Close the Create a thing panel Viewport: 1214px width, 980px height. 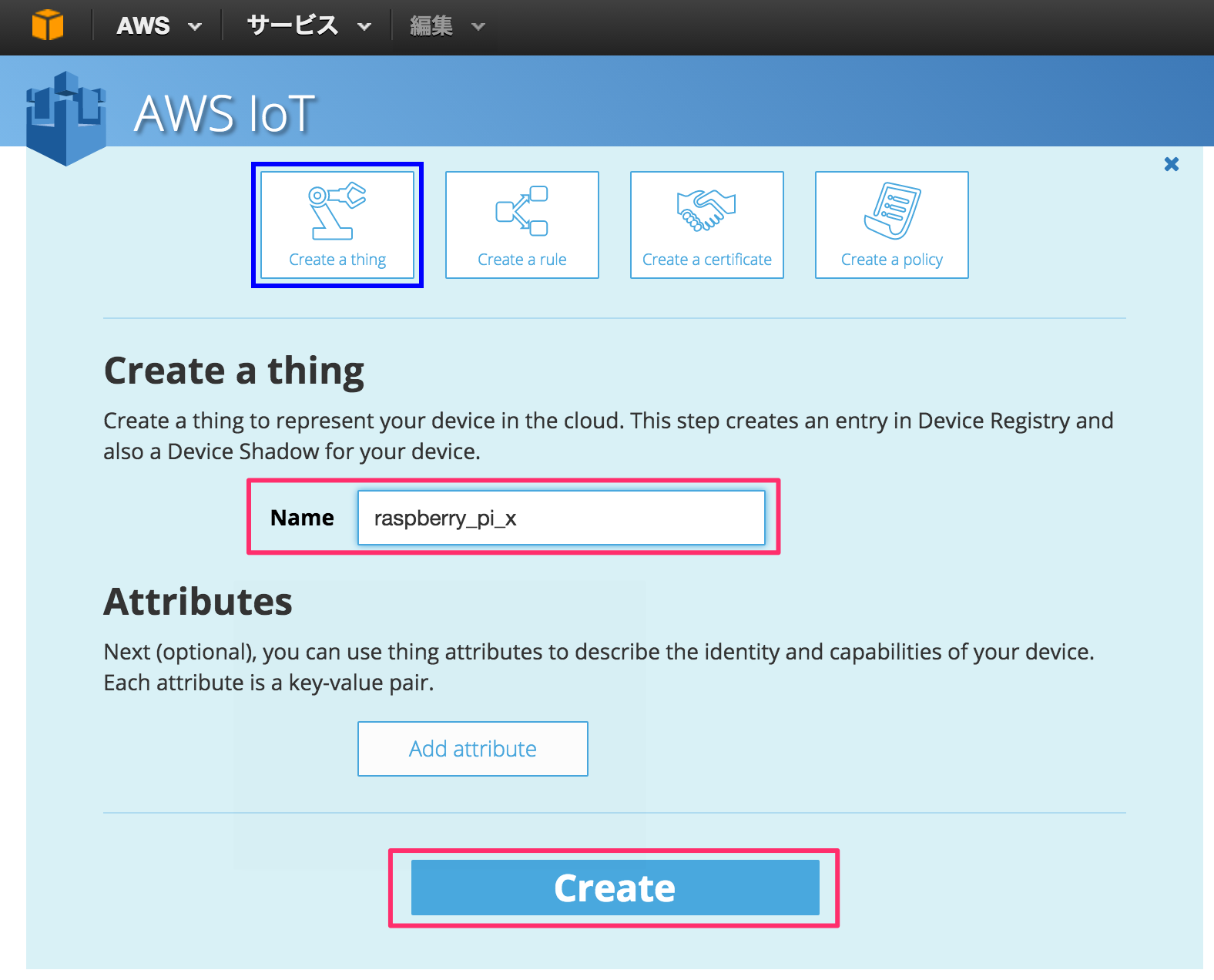[1172, 164]
